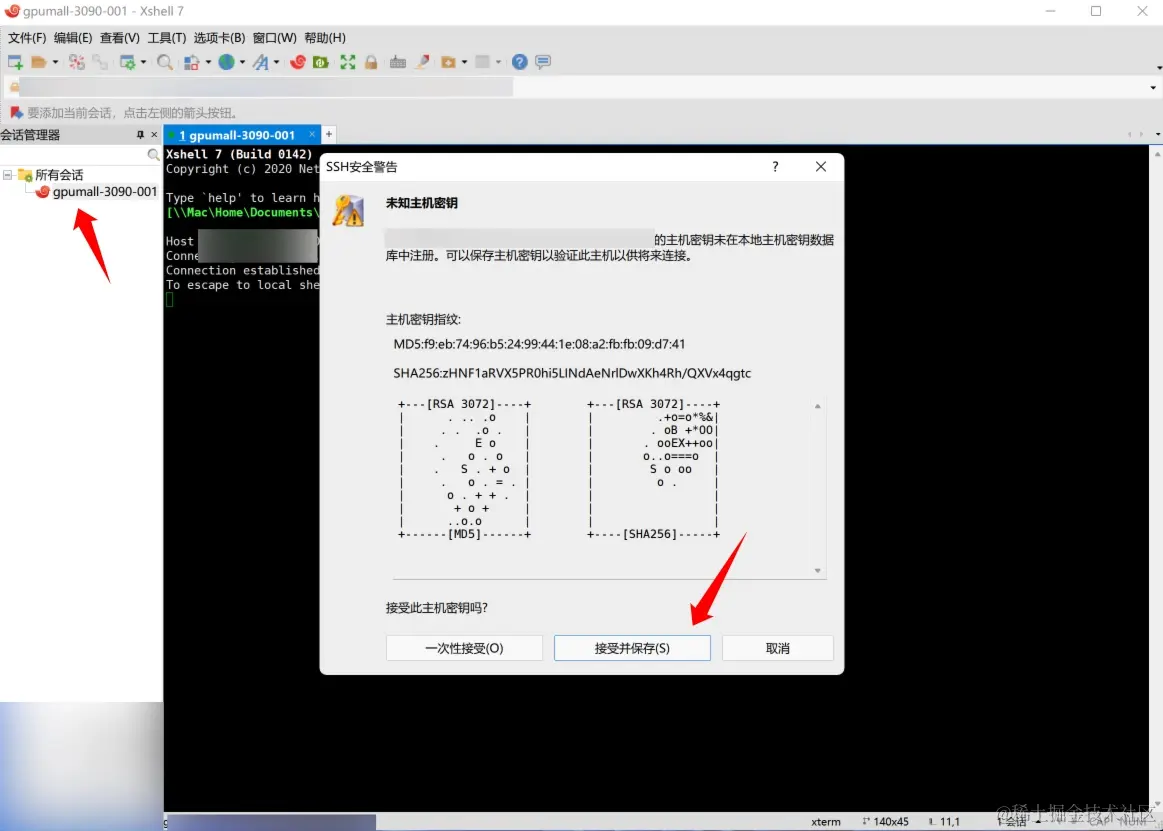
Task: Click the padlock lock-screen icon
Action: click(371, 62)
